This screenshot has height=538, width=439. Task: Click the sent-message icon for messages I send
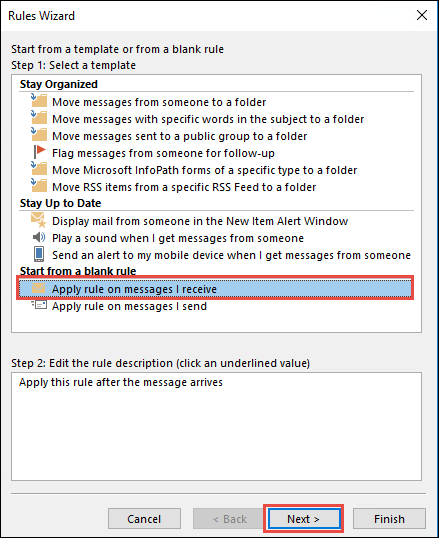[39, 305]
